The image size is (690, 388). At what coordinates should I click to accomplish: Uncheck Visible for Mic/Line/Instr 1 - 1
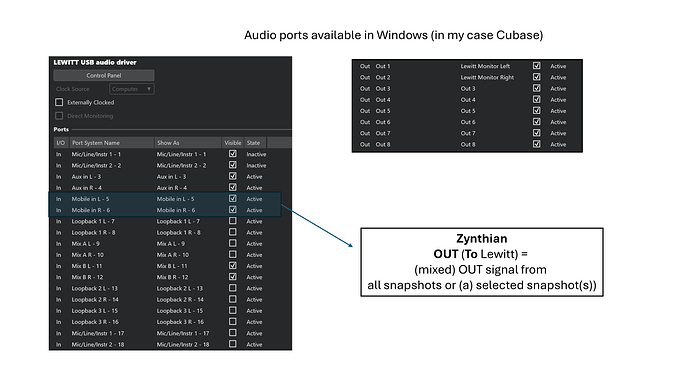click(232, 154)
